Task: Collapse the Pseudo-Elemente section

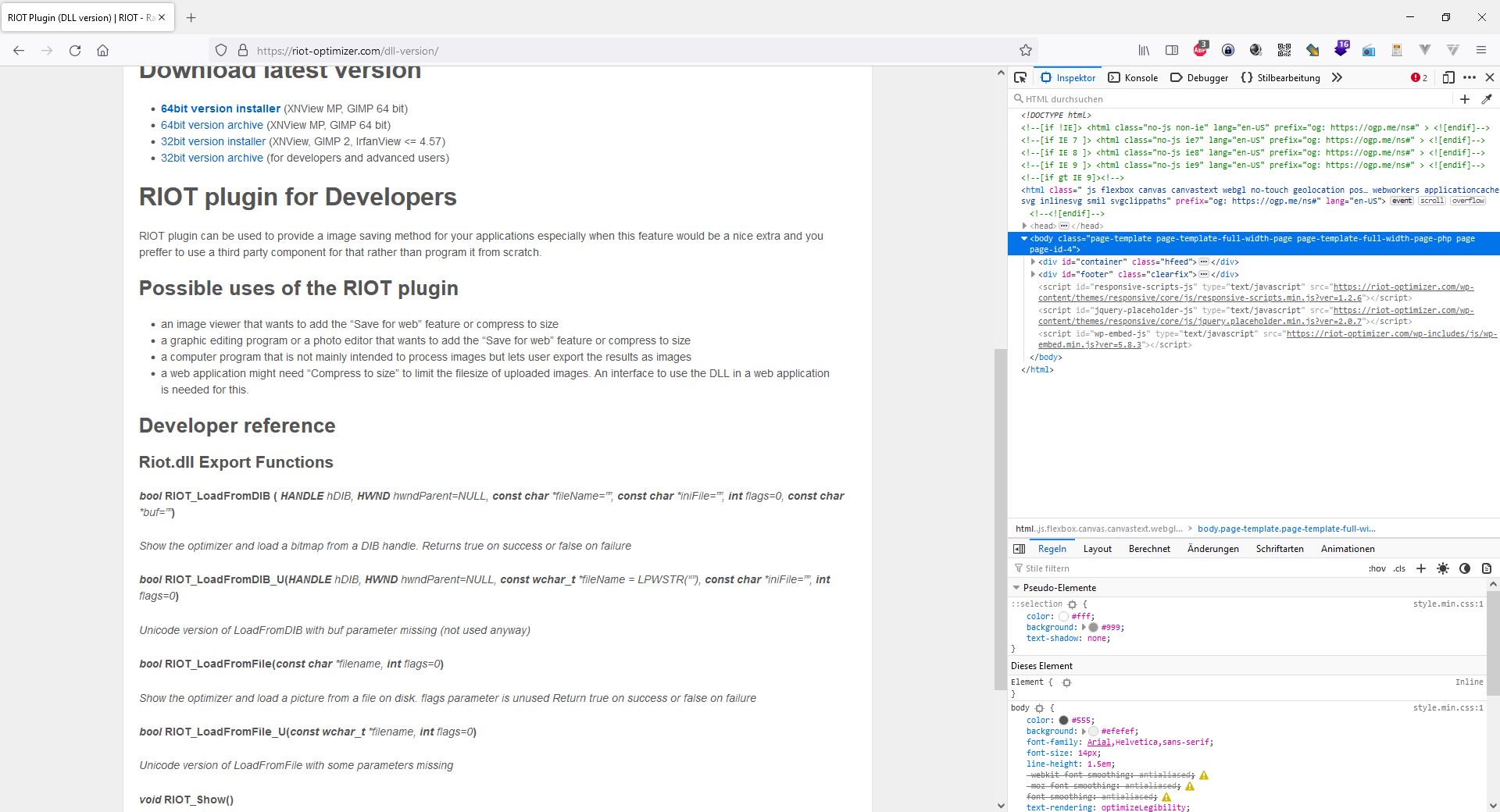Action: [1016, 588]
